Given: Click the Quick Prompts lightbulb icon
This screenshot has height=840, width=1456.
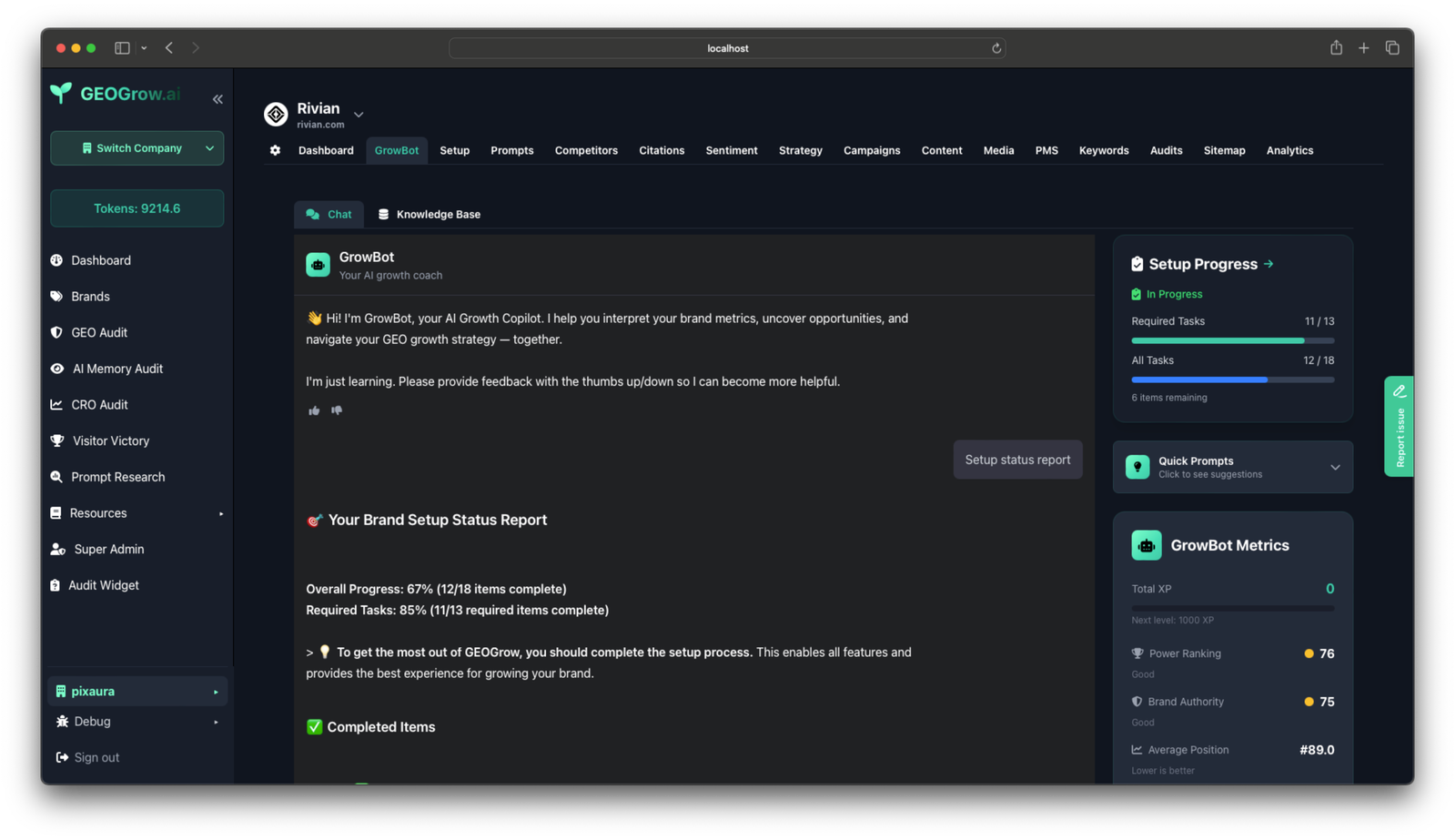Looking at the screenshot, I should [x=1137, y=467].
